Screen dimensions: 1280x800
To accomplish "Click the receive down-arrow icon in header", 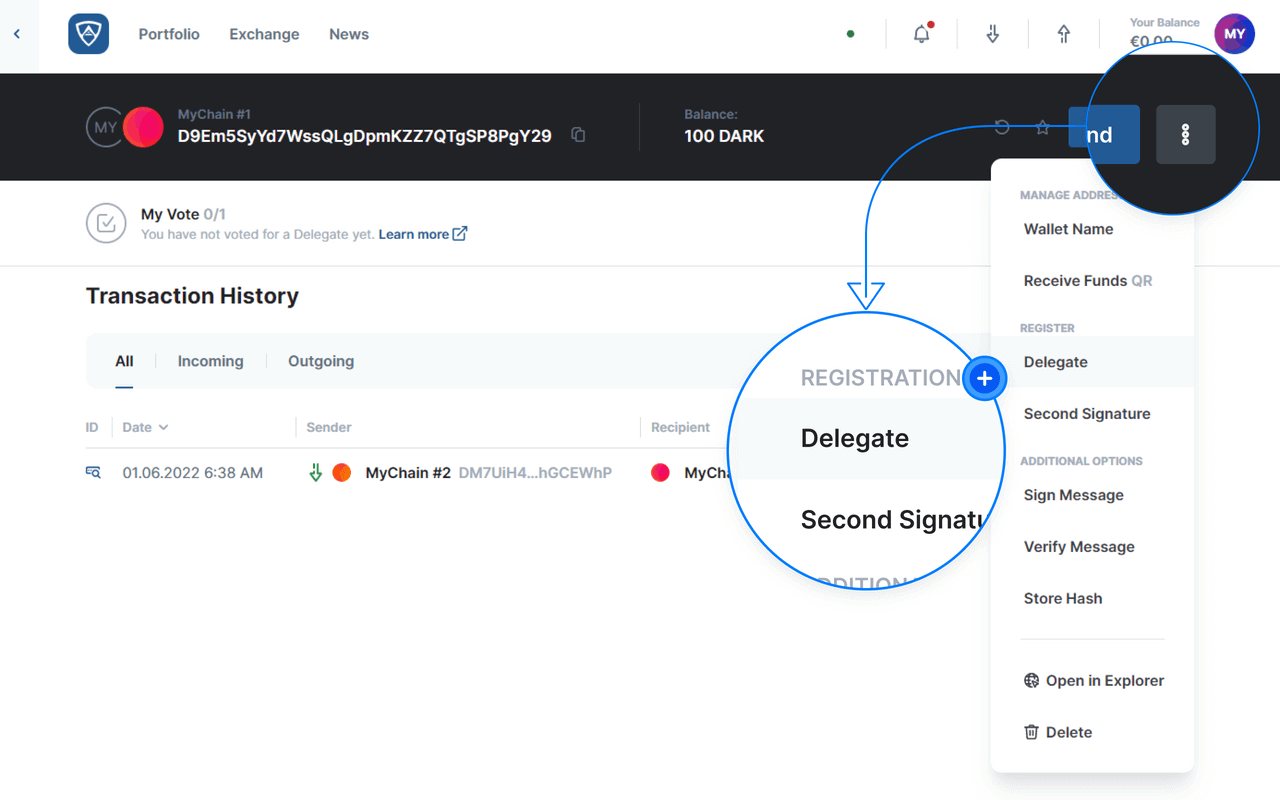I will pyautogui.click(x=992, y=34).
